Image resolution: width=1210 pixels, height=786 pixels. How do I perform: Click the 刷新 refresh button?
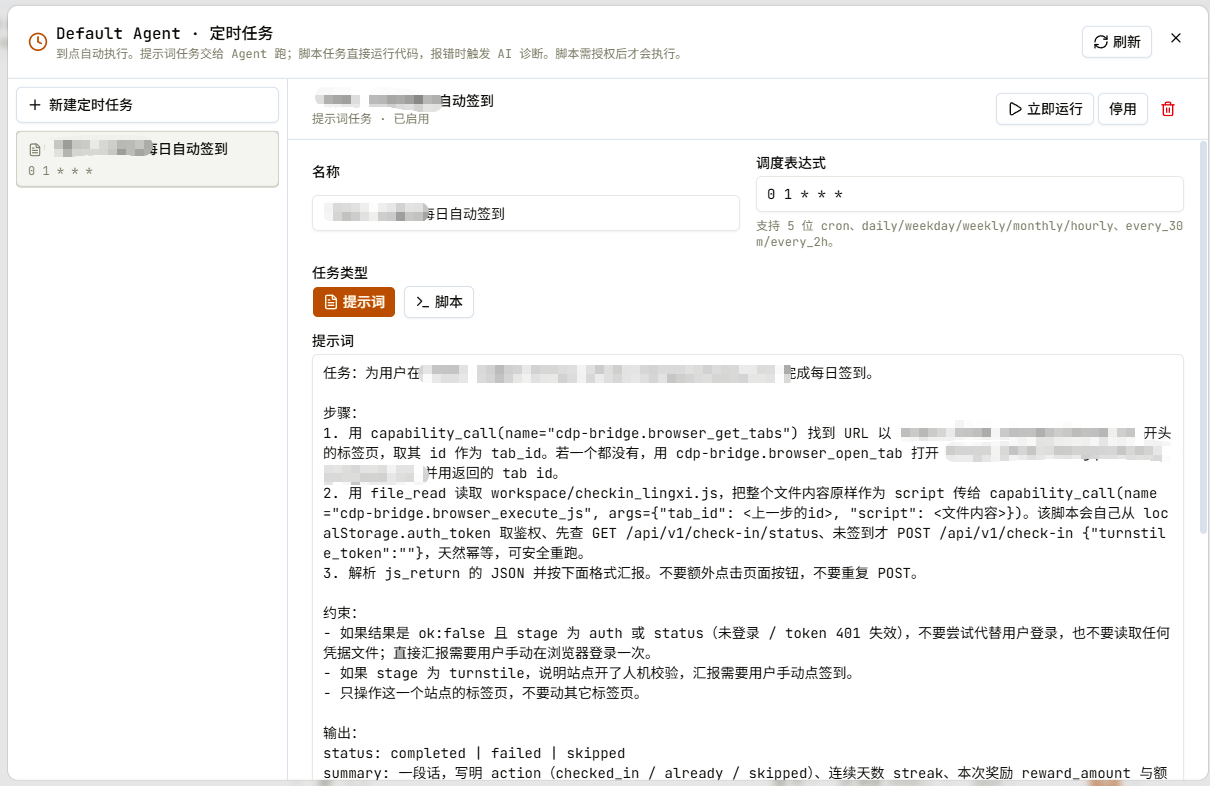click(1117, 42)
